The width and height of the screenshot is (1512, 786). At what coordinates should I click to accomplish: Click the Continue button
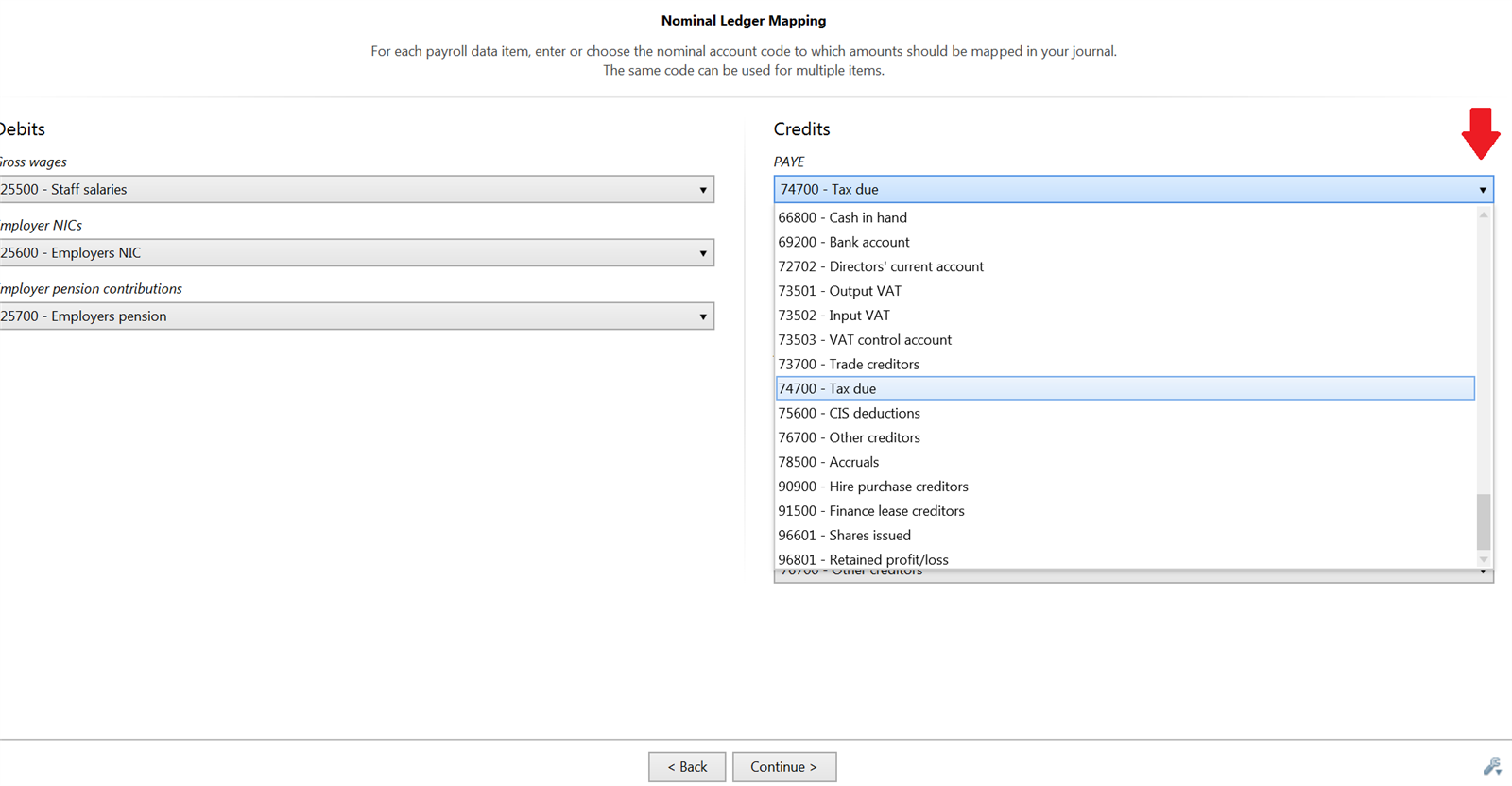(784, 767)
